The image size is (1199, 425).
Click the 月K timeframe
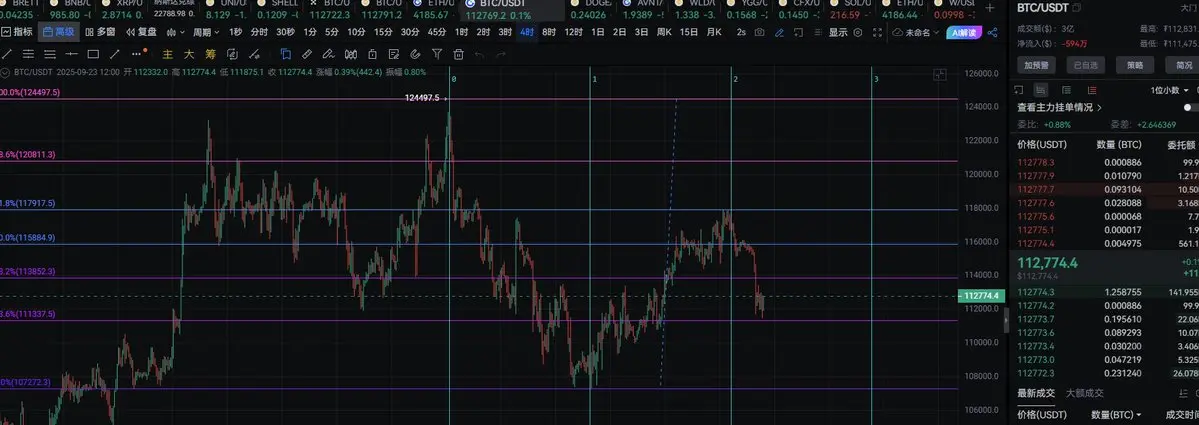coord(713,32)
